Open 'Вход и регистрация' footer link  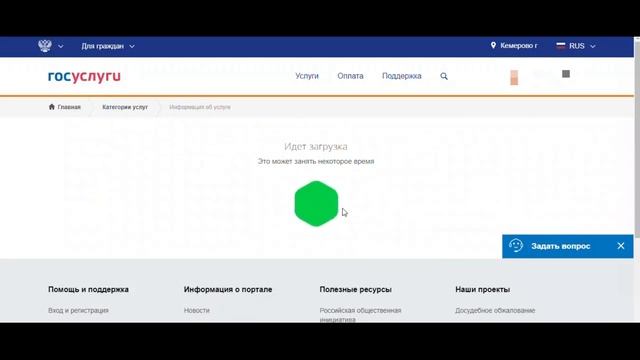pos(78,310)
